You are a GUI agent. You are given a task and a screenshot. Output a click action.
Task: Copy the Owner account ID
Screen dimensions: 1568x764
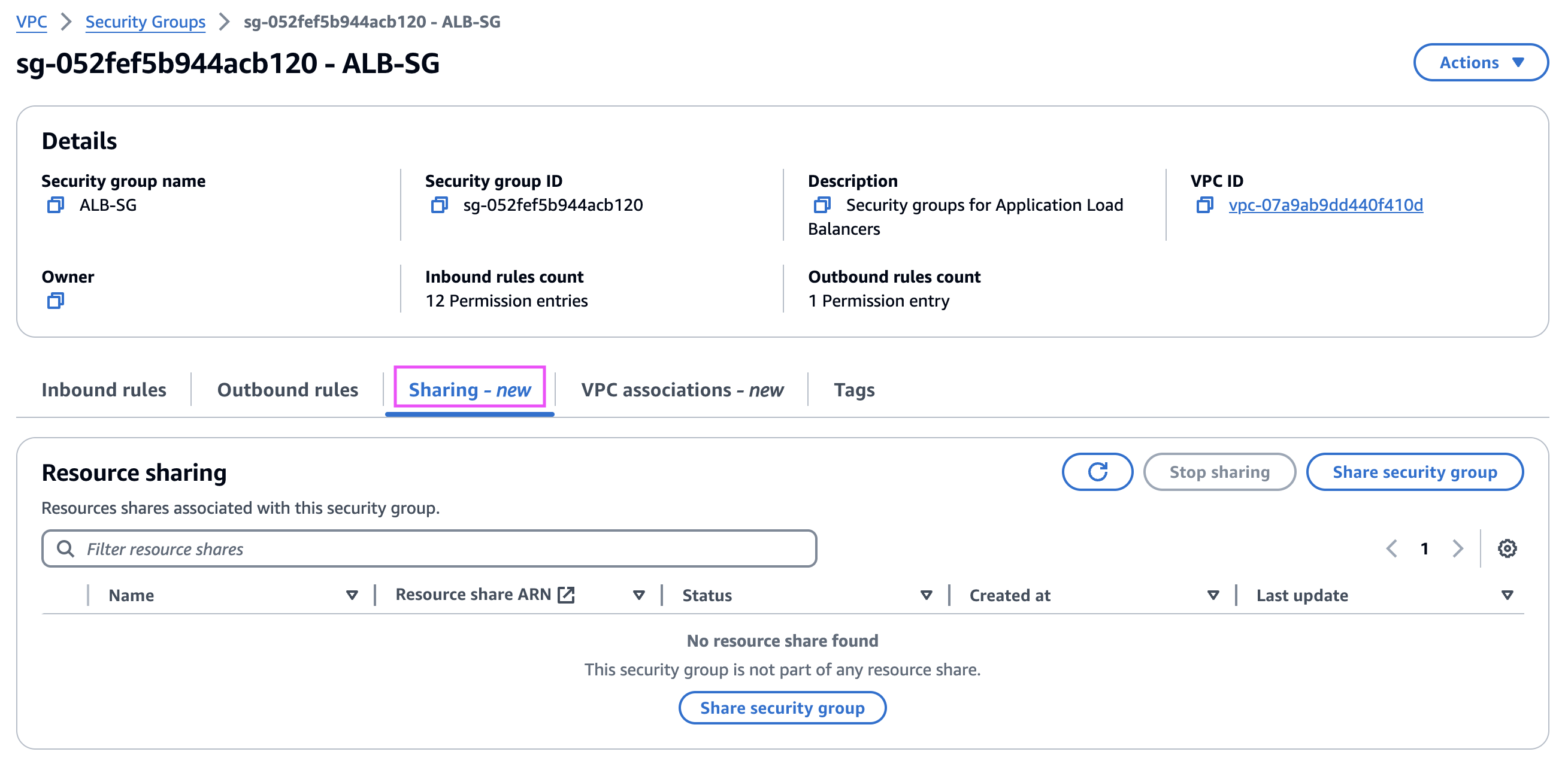(55, 301)
